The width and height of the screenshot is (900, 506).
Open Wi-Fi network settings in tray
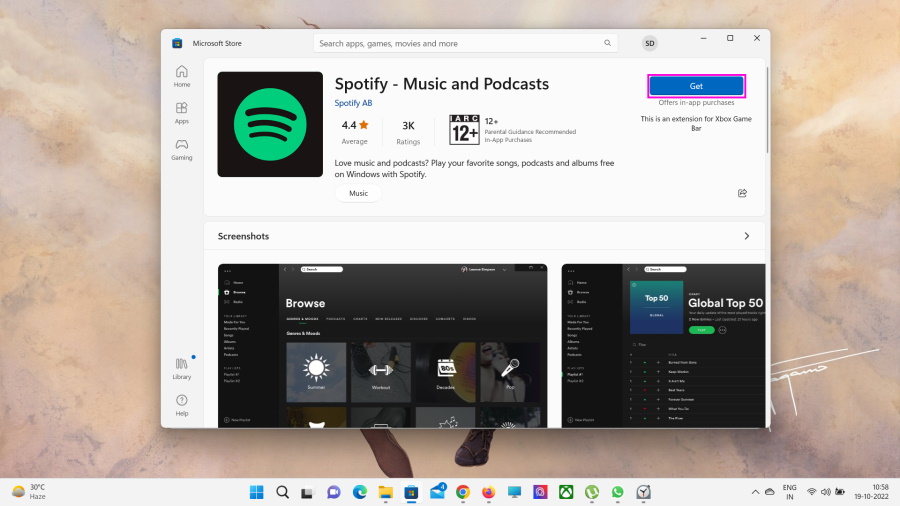coord(812,492)
